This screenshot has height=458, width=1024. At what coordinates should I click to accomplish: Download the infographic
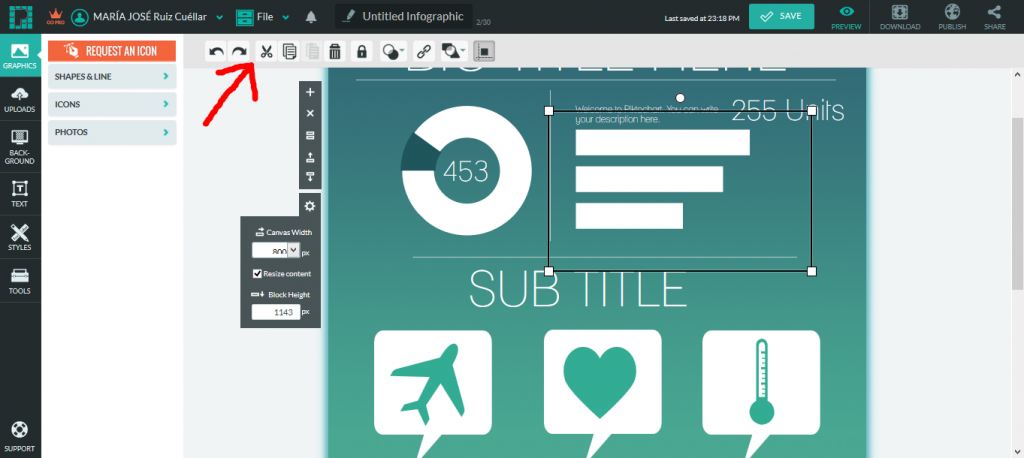click(x=900, y=18)
